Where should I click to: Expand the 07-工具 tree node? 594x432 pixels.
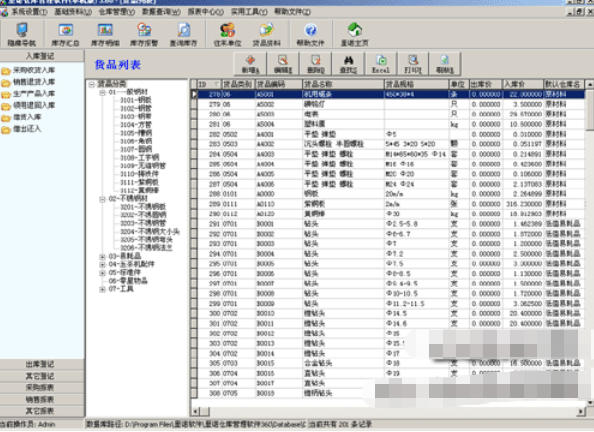102,290
